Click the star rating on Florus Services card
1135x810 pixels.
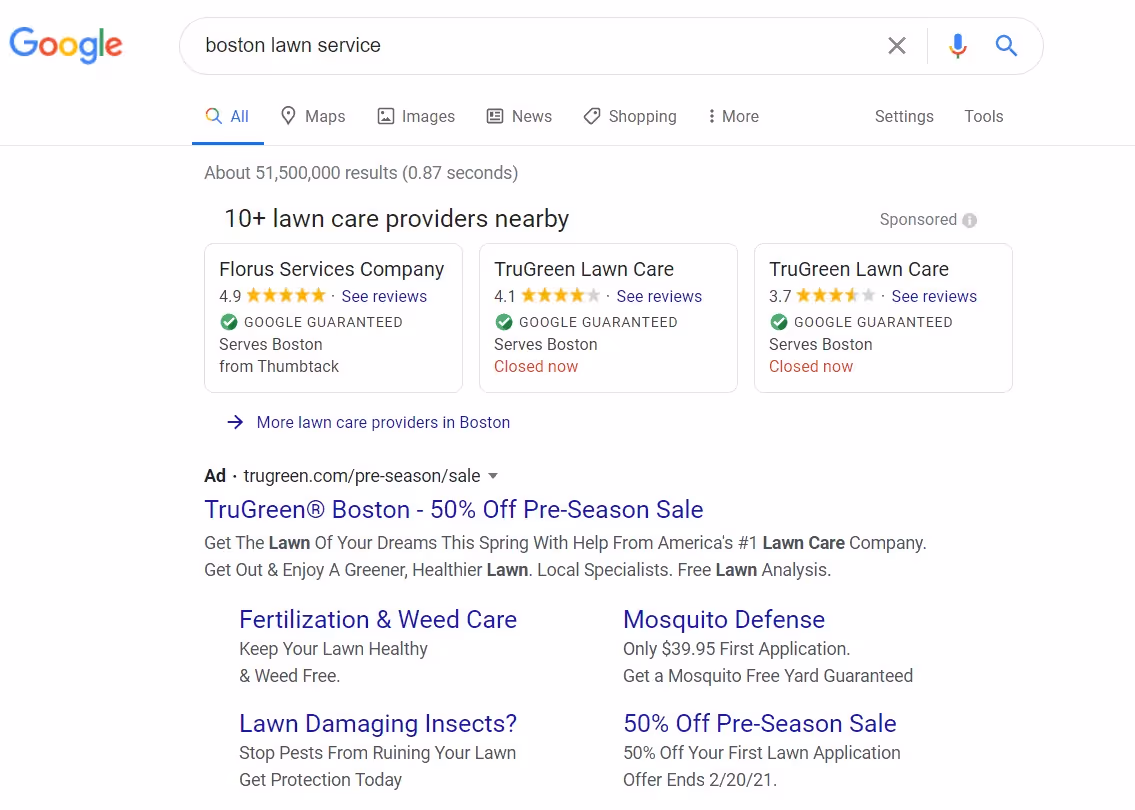point(286,295)
